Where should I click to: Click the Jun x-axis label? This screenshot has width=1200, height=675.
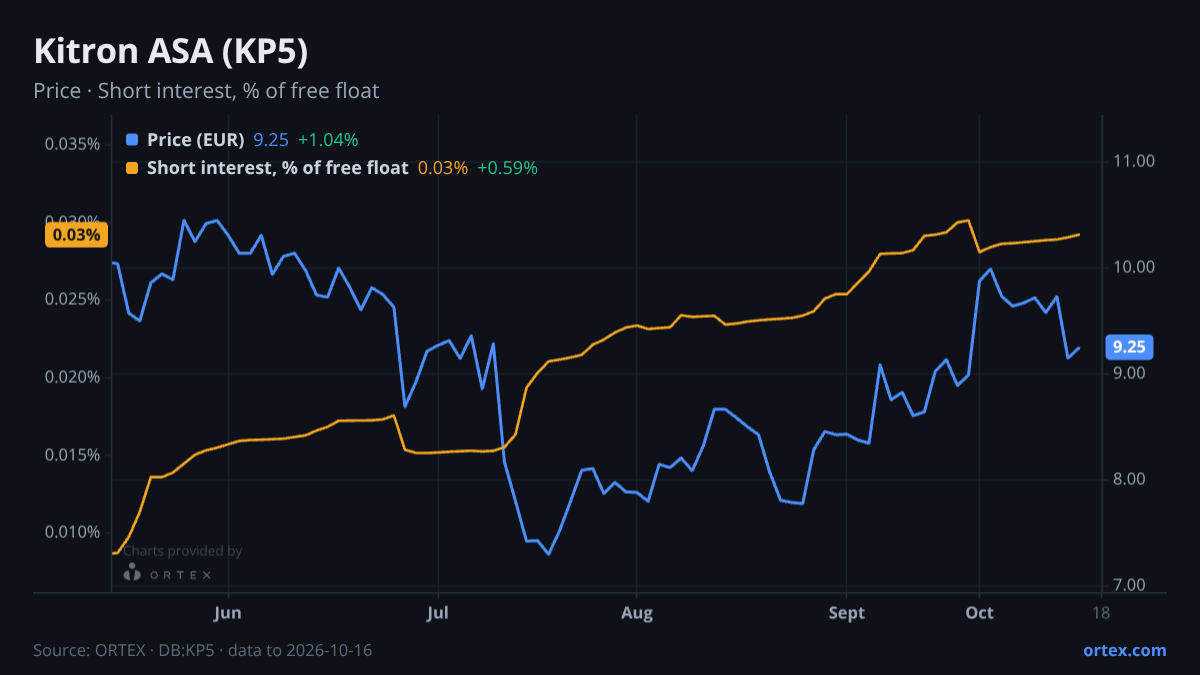(x=229, y=612)
